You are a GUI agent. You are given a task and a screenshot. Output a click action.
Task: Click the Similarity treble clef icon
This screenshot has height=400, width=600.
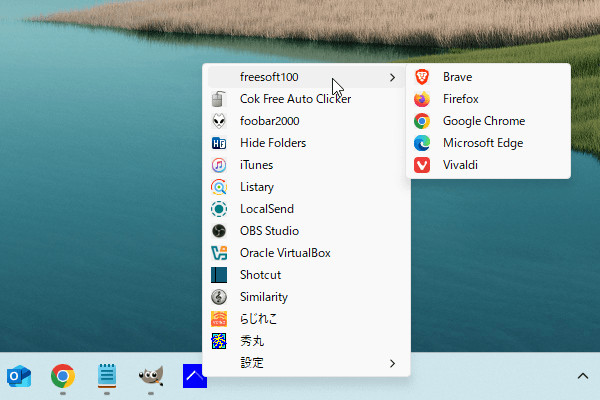[x=219, y=297]
